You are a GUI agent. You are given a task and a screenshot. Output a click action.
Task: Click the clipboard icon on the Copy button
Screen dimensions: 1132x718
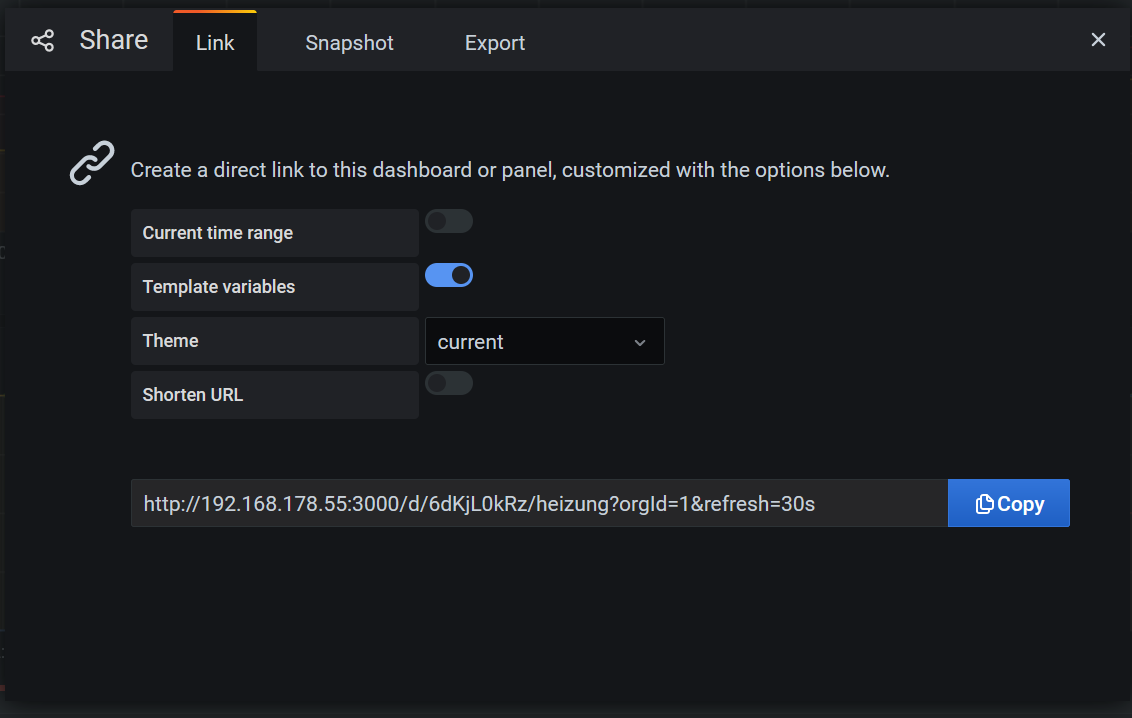tap(985, 504)
